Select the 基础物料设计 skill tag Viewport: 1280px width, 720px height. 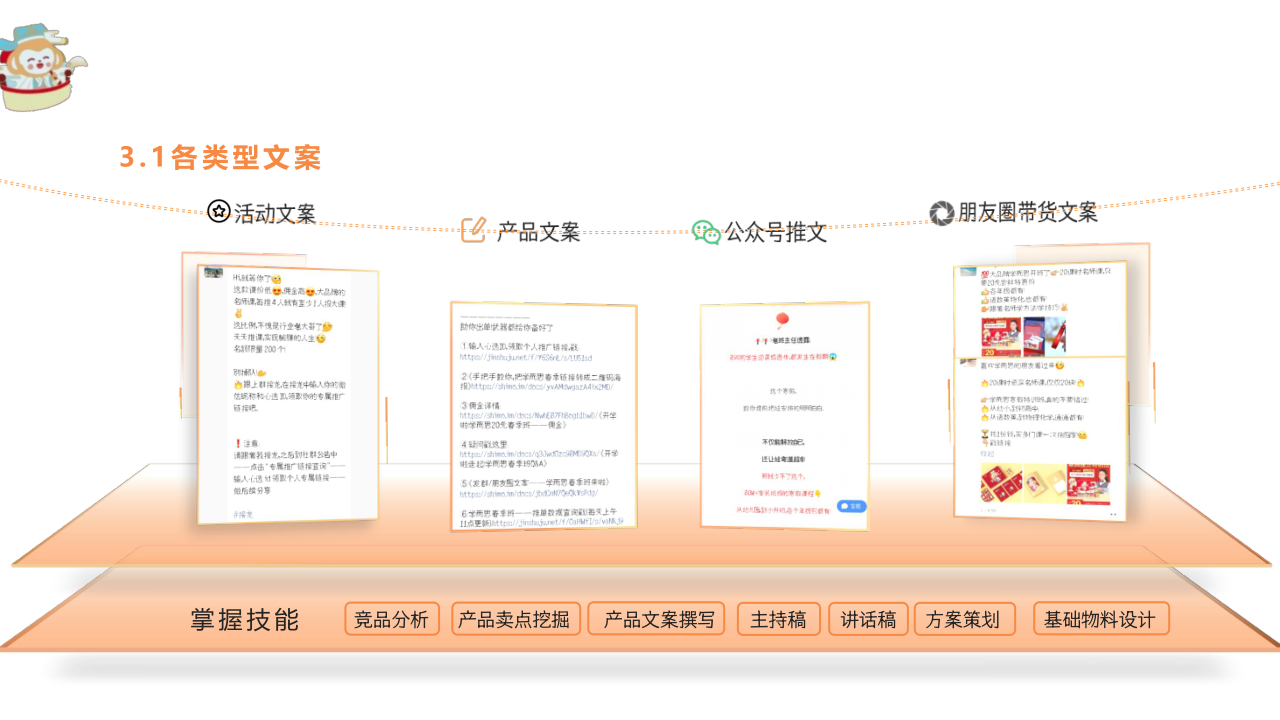pyautogui.click(x=1100, y=619)
